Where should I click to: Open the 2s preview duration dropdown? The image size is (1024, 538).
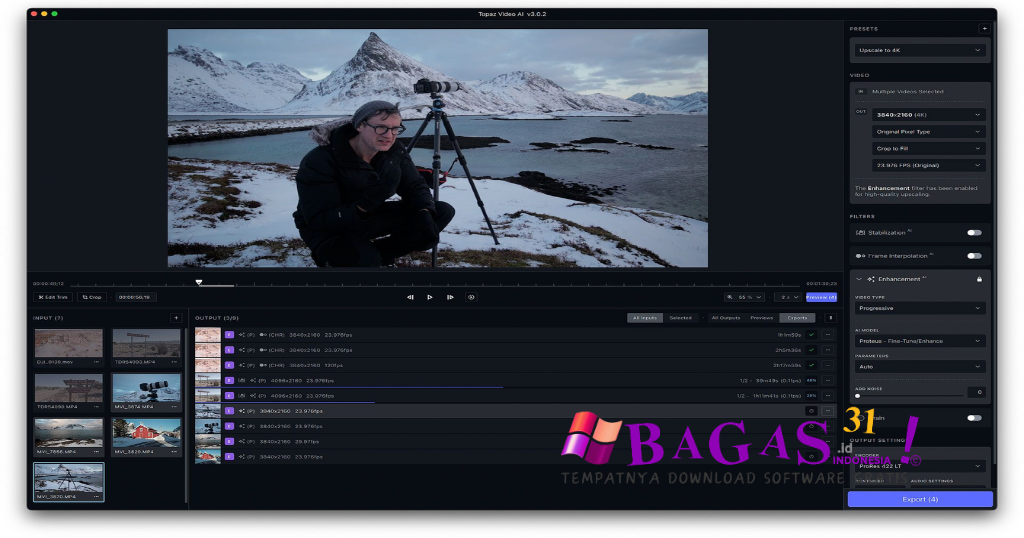(788, 297)
